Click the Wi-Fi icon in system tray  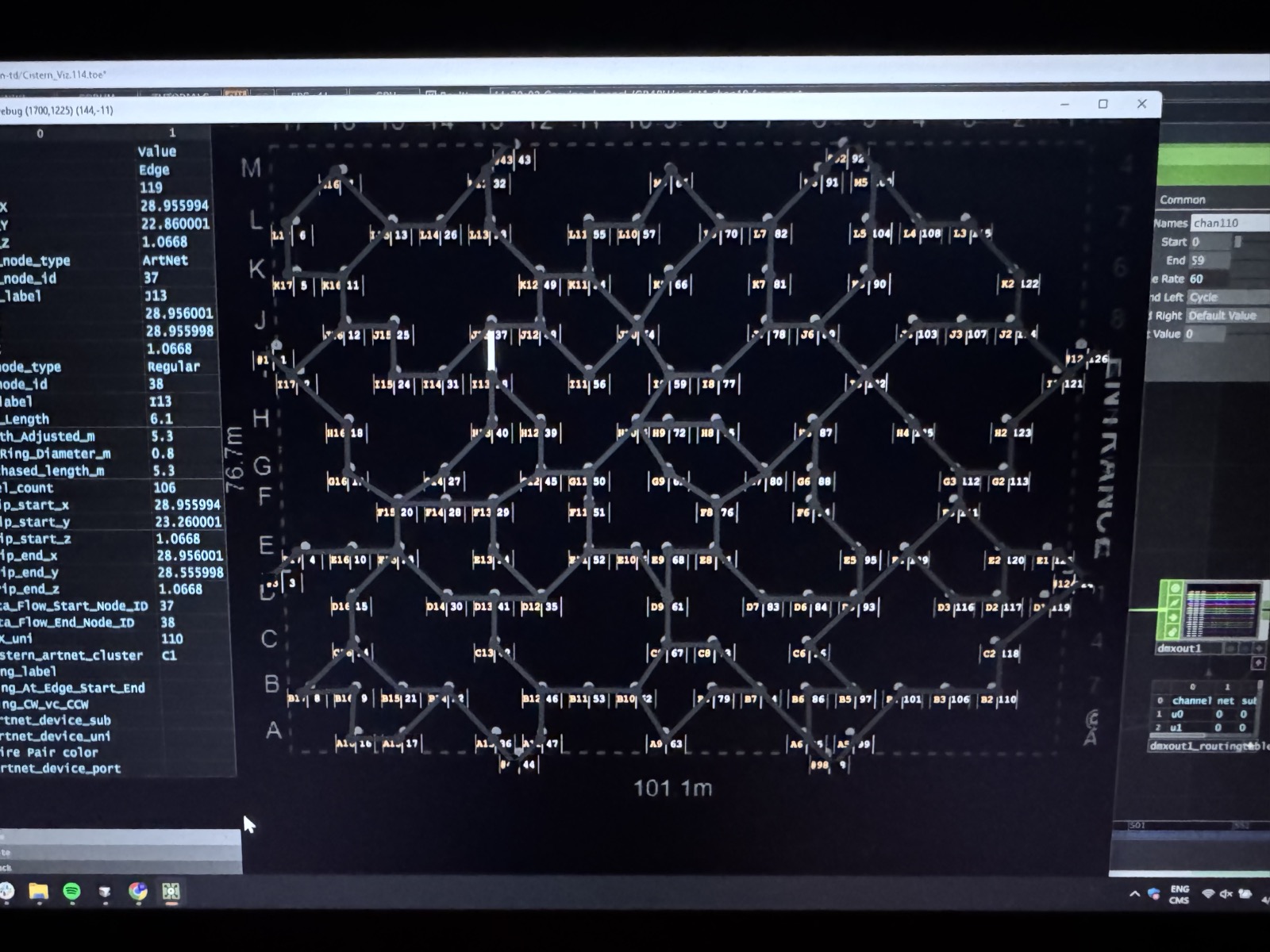coord(1208,894)
